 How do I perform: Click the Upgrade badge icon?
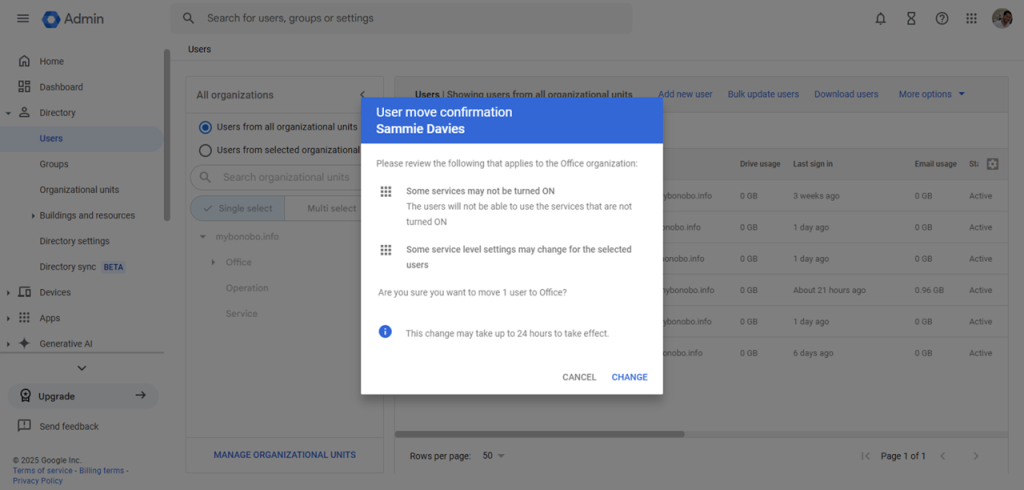[x=25, y=395]
